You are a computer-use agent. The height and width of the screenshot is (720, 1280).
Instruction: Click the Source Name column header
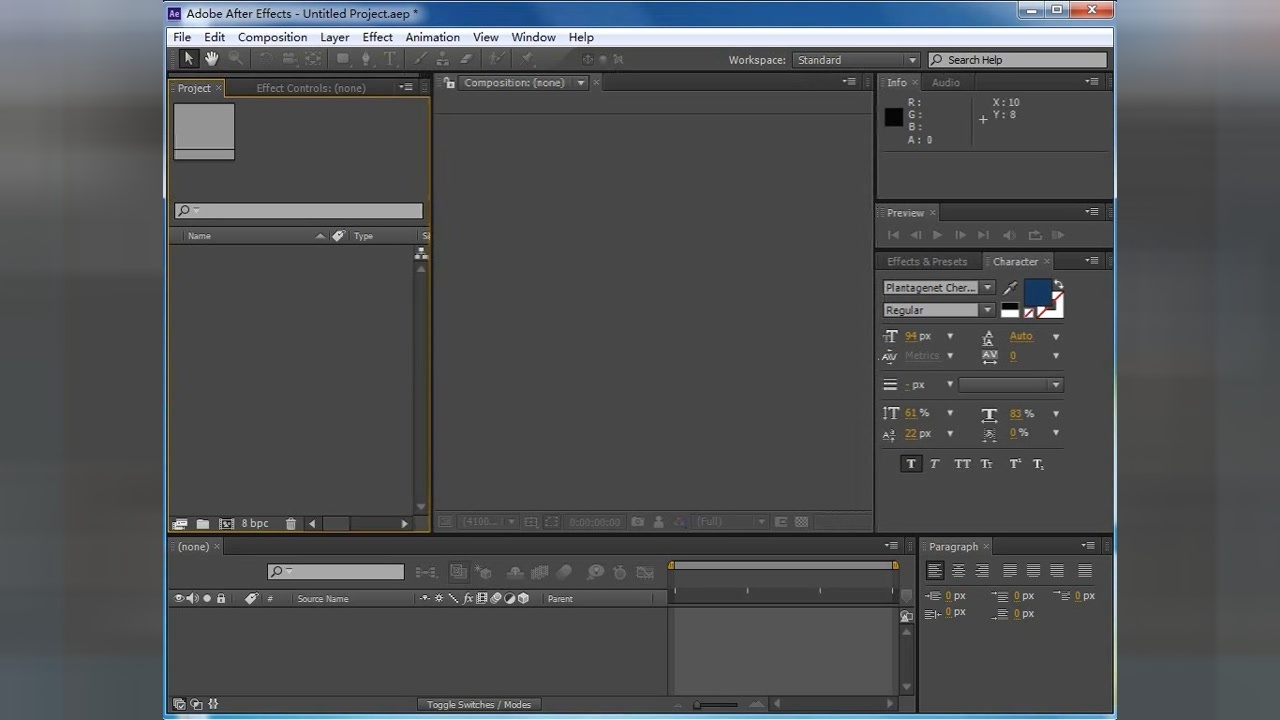(323, 599)
